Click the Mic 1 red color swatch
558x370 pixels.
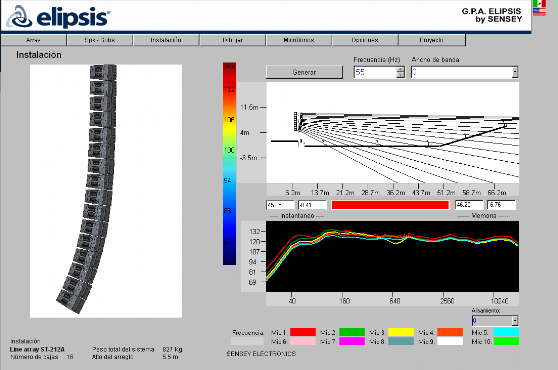click(303, 332)
